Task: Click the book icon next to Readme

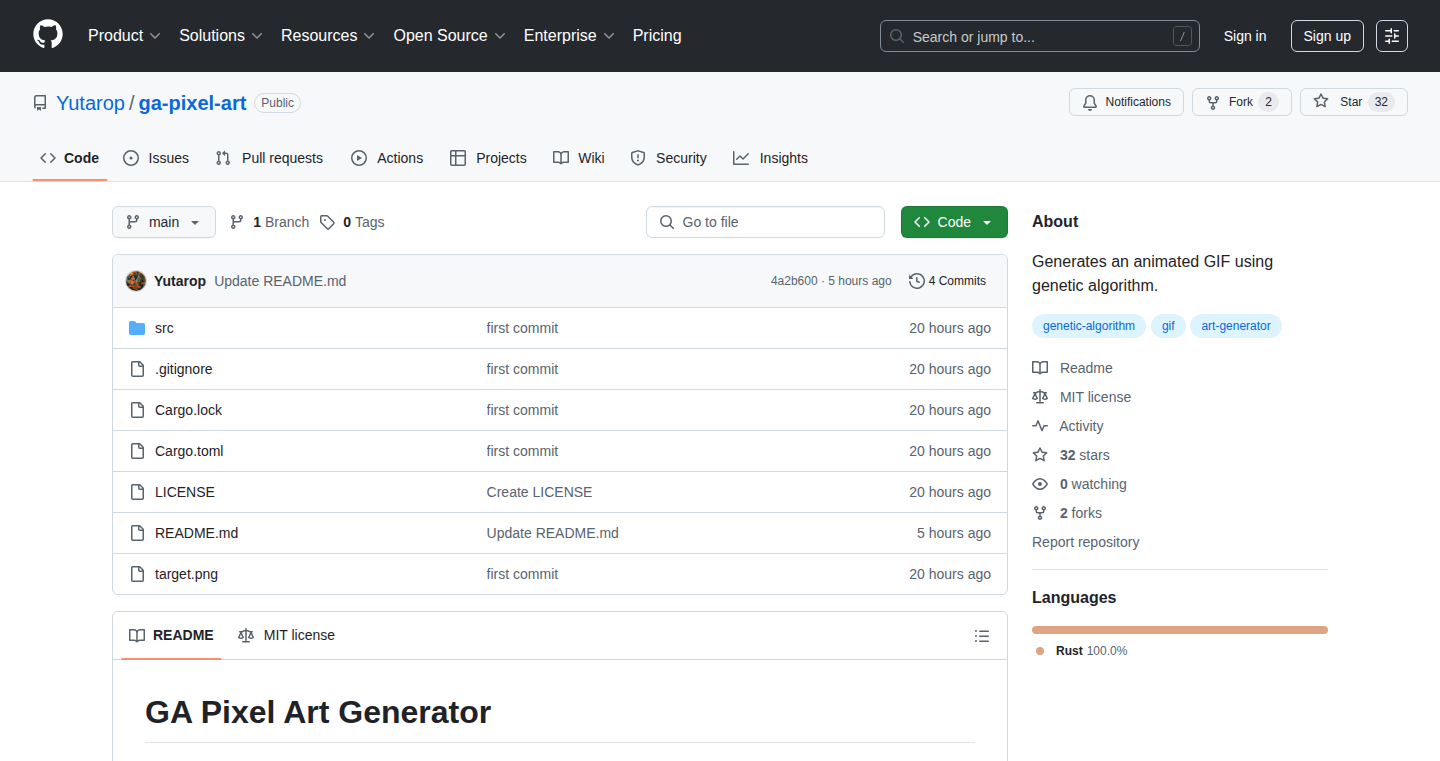Action: click(x=1040, y=368)
